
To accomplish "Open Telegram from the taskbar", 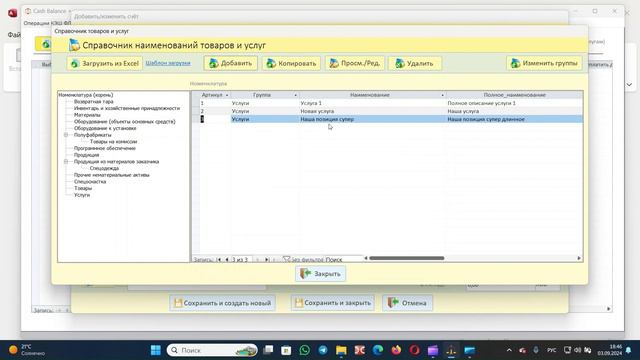I will 323,350.
